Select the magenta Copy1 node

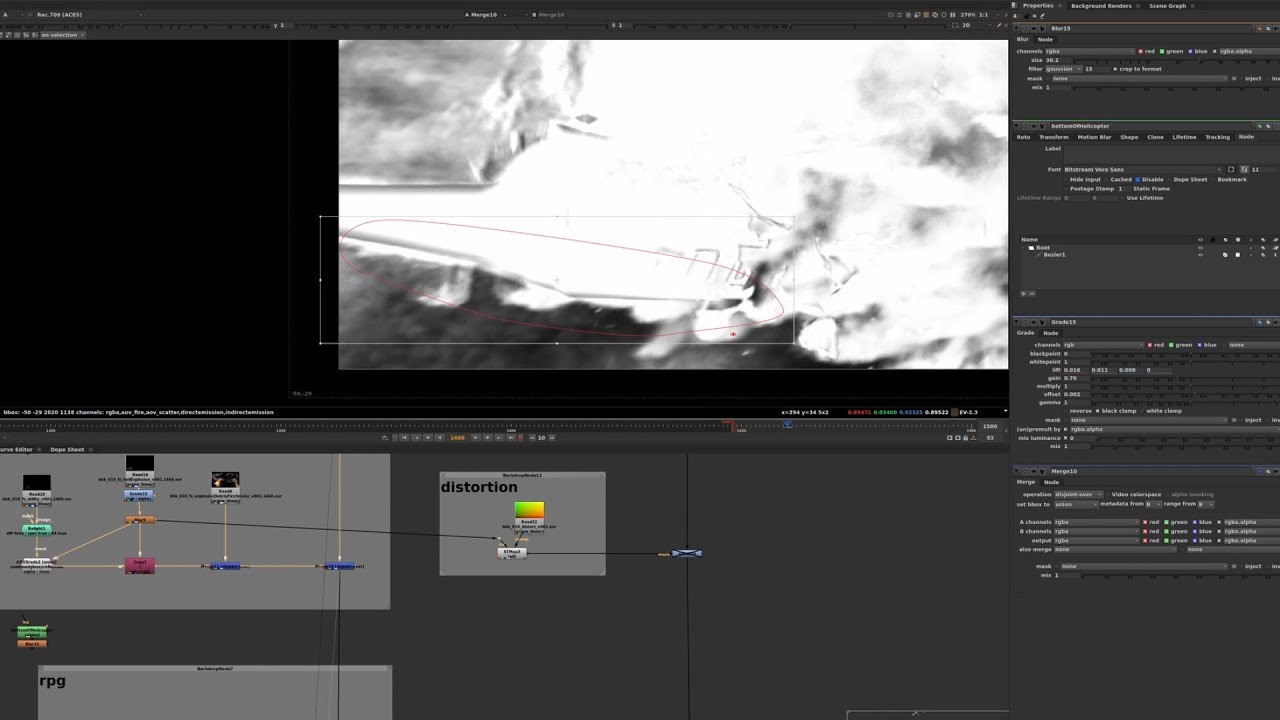(x=140, y=566)
